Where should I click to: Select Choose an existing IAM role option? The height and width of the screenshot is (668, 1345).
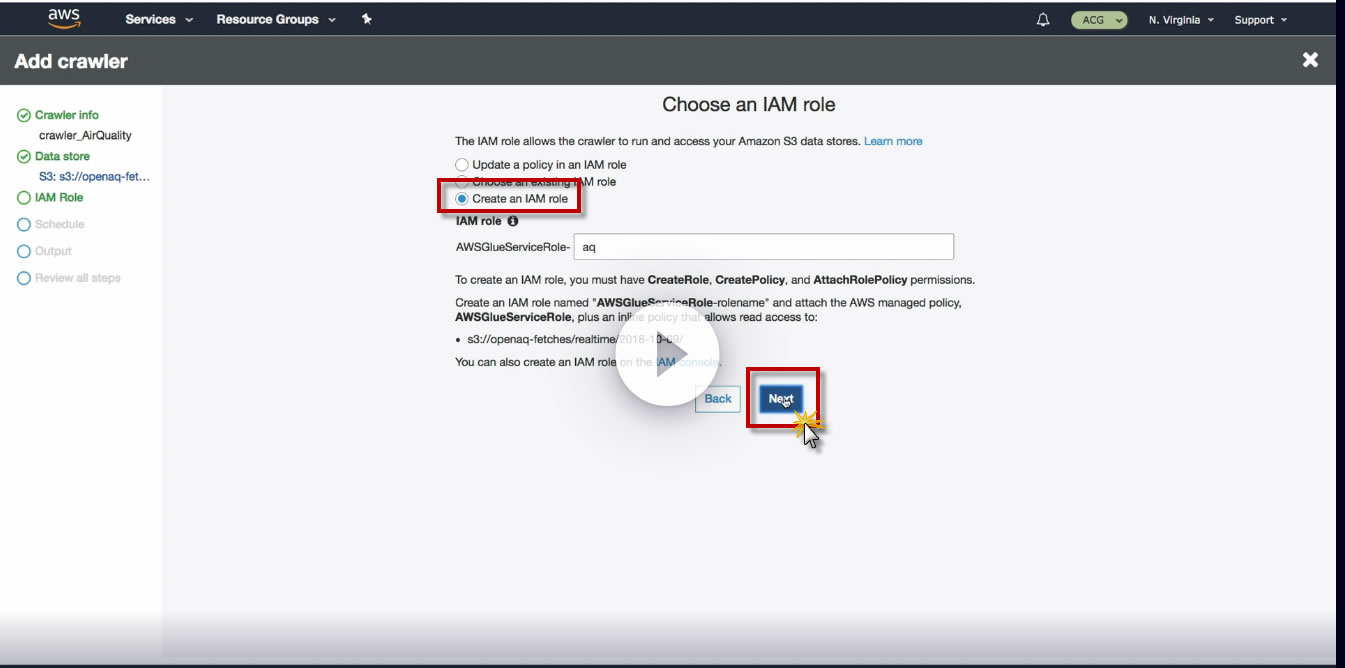536,182
